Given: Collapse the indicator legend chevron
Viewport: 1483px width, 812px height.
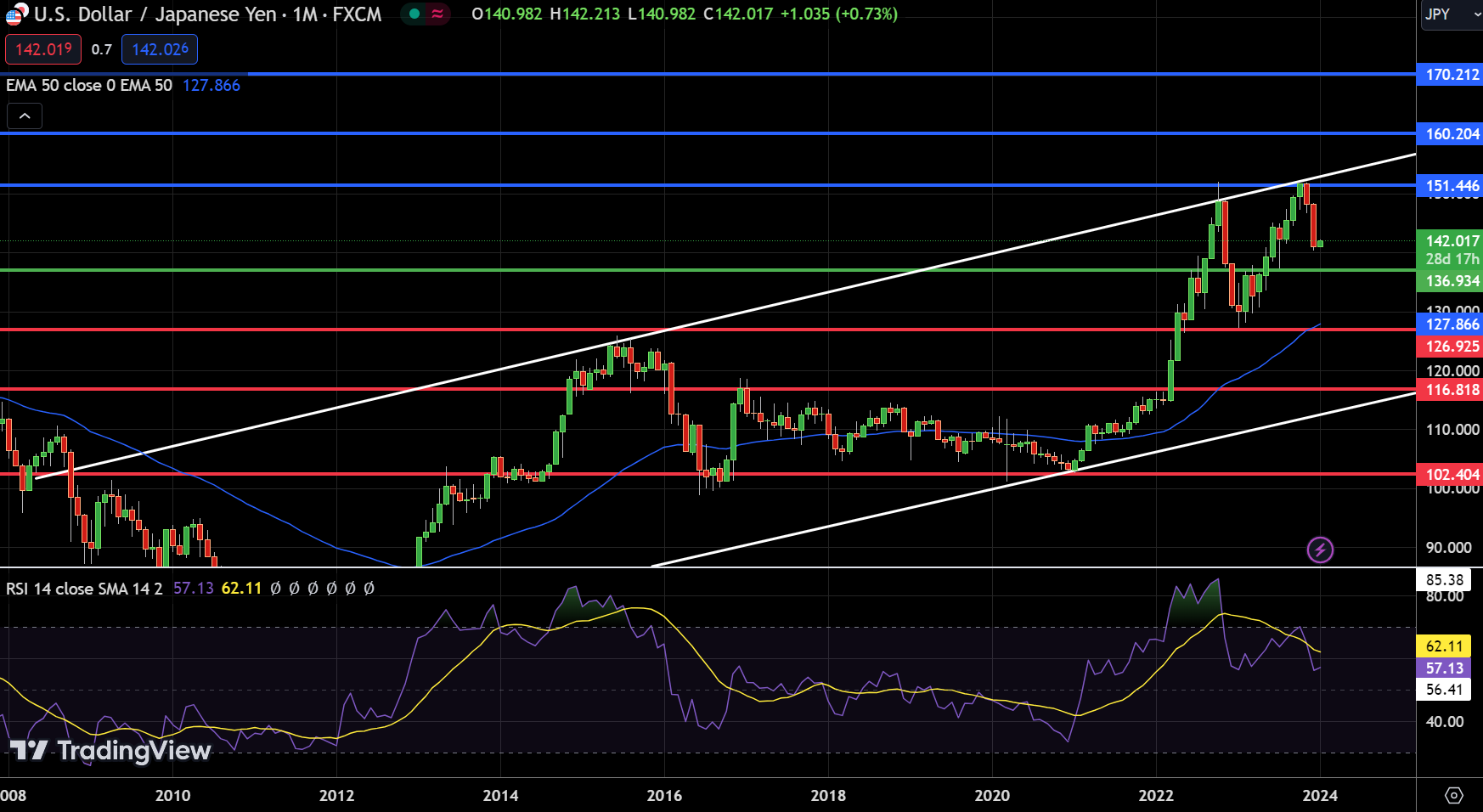Looking at the screenshot, I should tap(25, 116).
